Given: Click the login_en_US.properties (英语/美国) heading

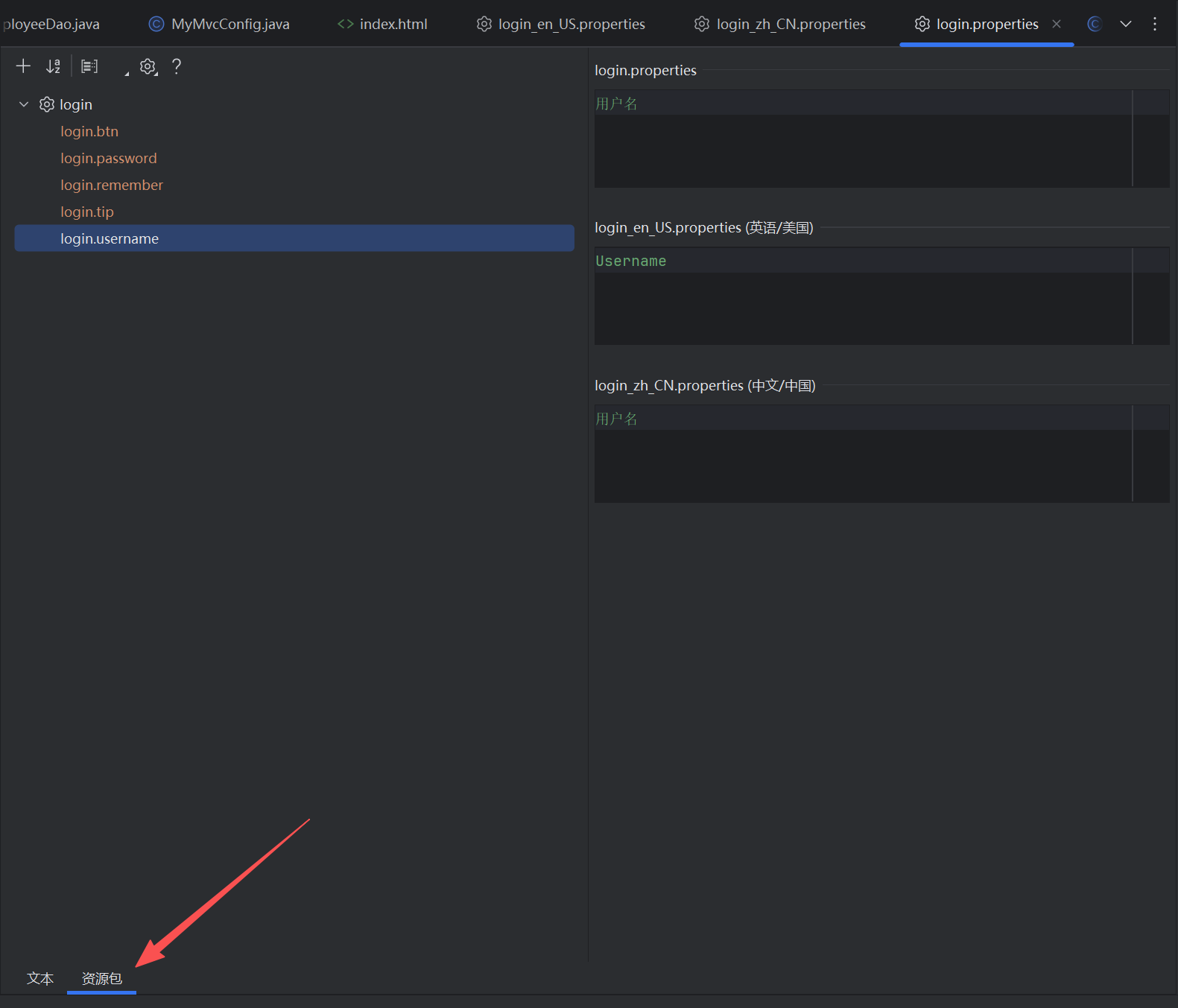Looking at the screenshot, I should 704,227.
